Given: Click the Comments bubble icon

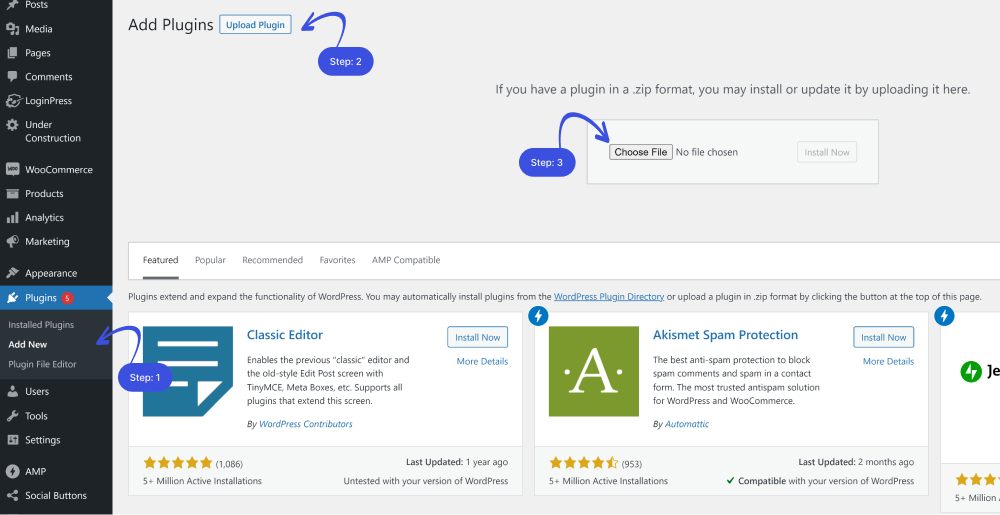Looking at the screenshot, I should 12,76.
